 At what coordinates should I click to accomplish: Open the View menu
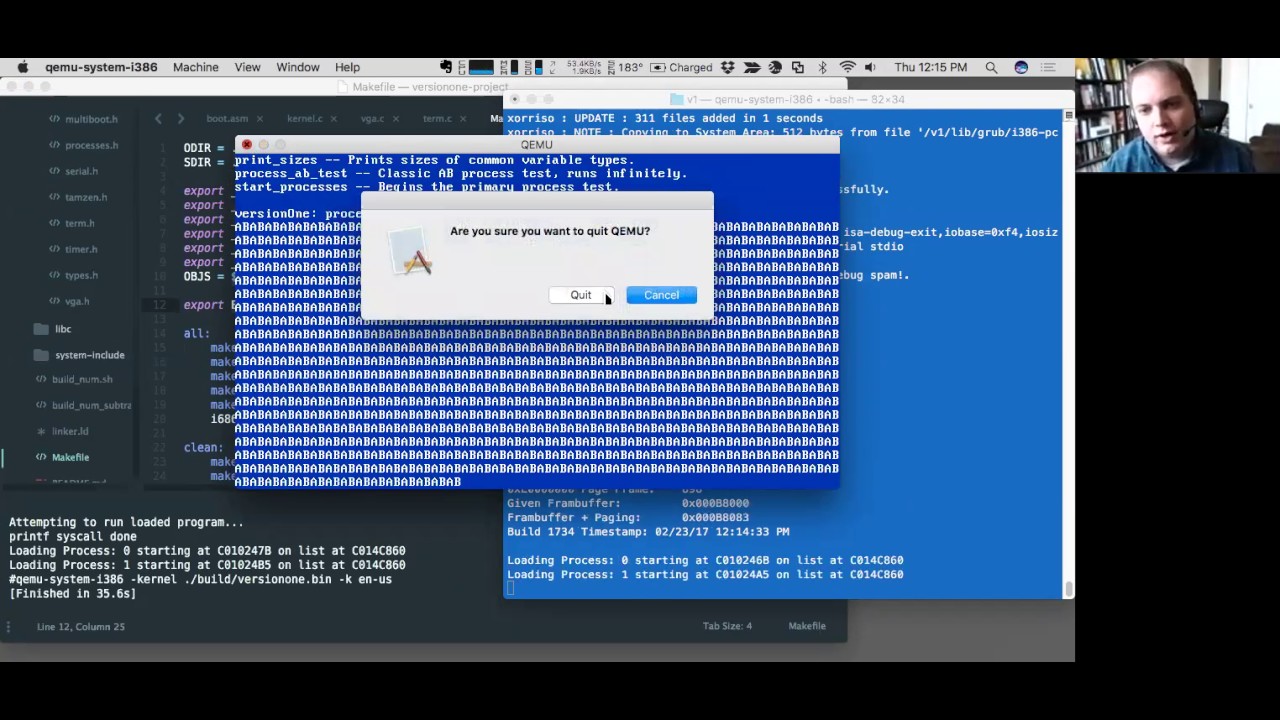[247, 67]
